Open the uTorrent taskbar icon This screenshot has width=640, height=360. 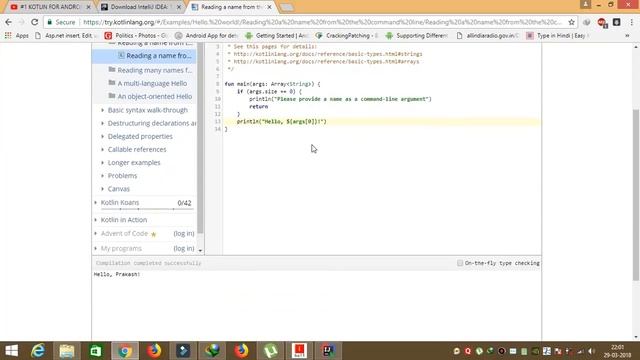pos(270,351)
